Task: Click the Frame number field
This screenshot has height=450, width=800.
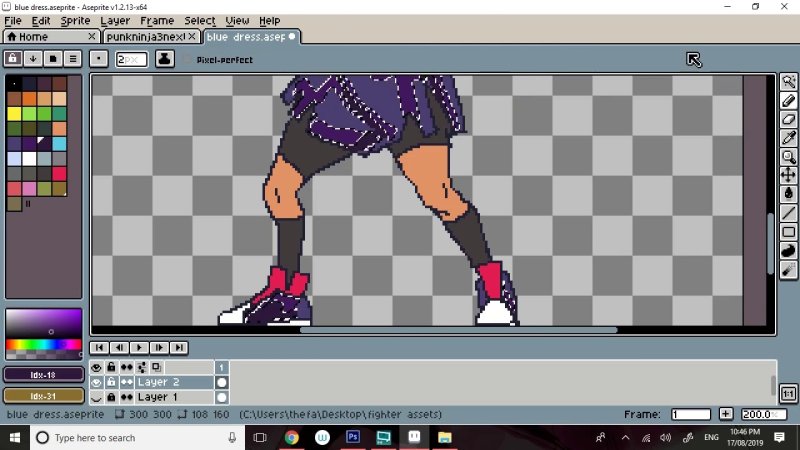Action: [691, 414]
